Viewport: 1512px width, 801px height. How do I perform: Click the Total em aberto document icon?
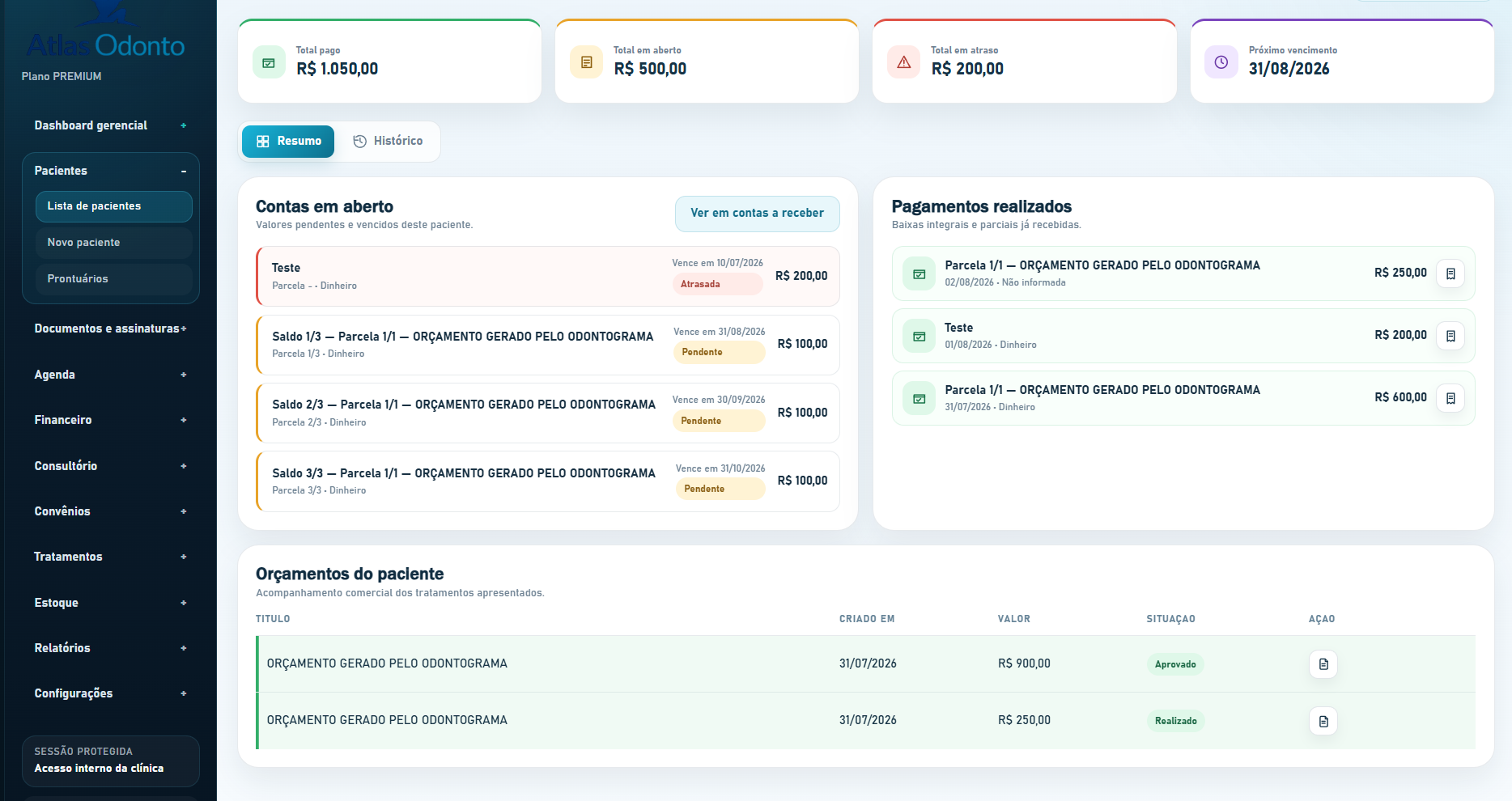586,62
